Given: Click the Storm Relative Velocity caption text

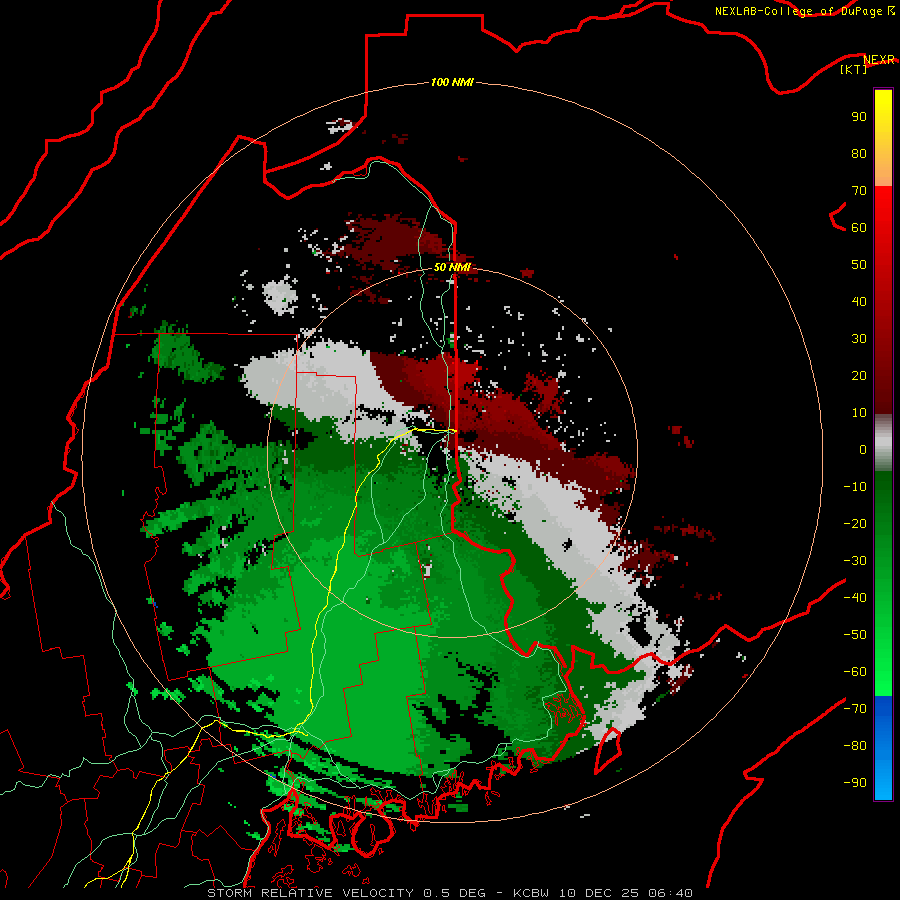Looking at the screenshot, I should [449, 893].
